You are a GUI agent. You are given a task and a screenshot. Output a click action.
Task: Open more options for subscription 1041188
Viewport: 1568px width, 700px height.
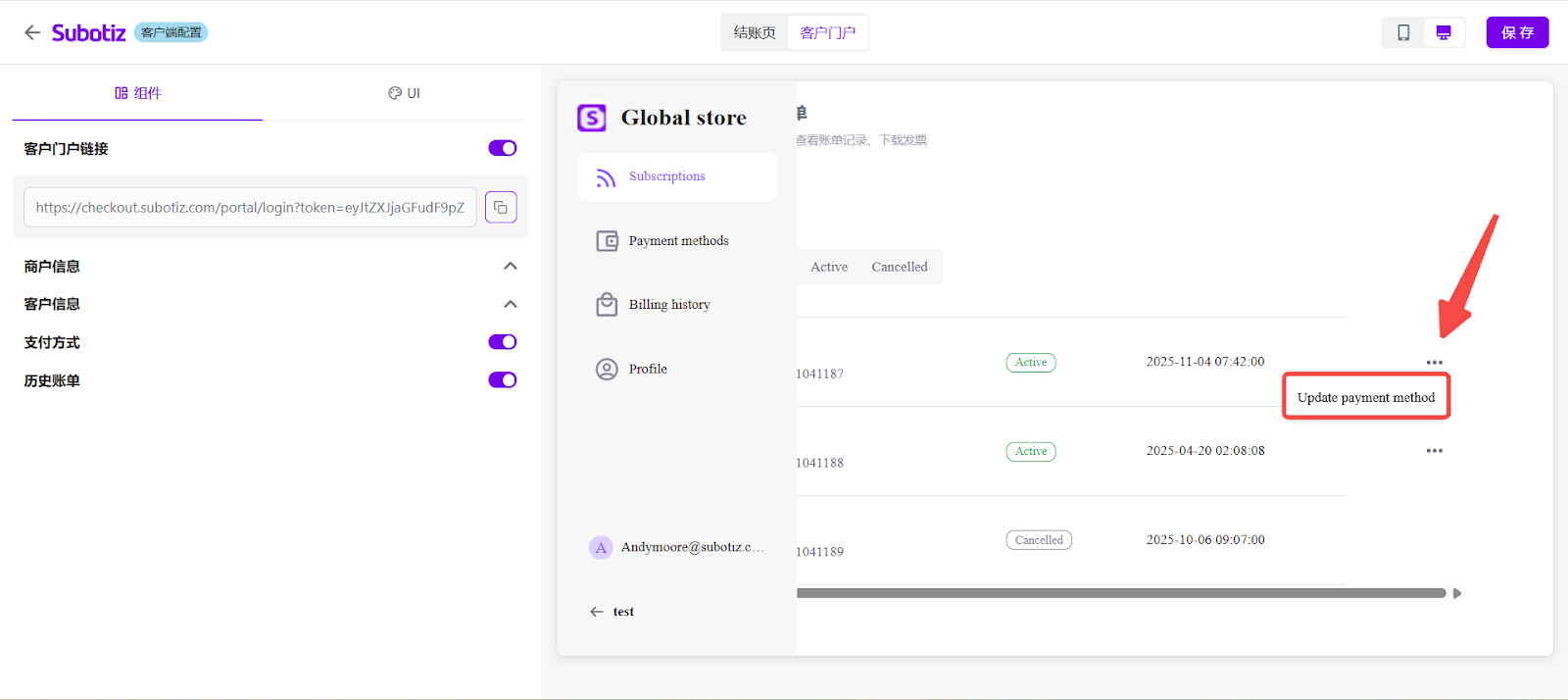click(x=1435, y=451)
